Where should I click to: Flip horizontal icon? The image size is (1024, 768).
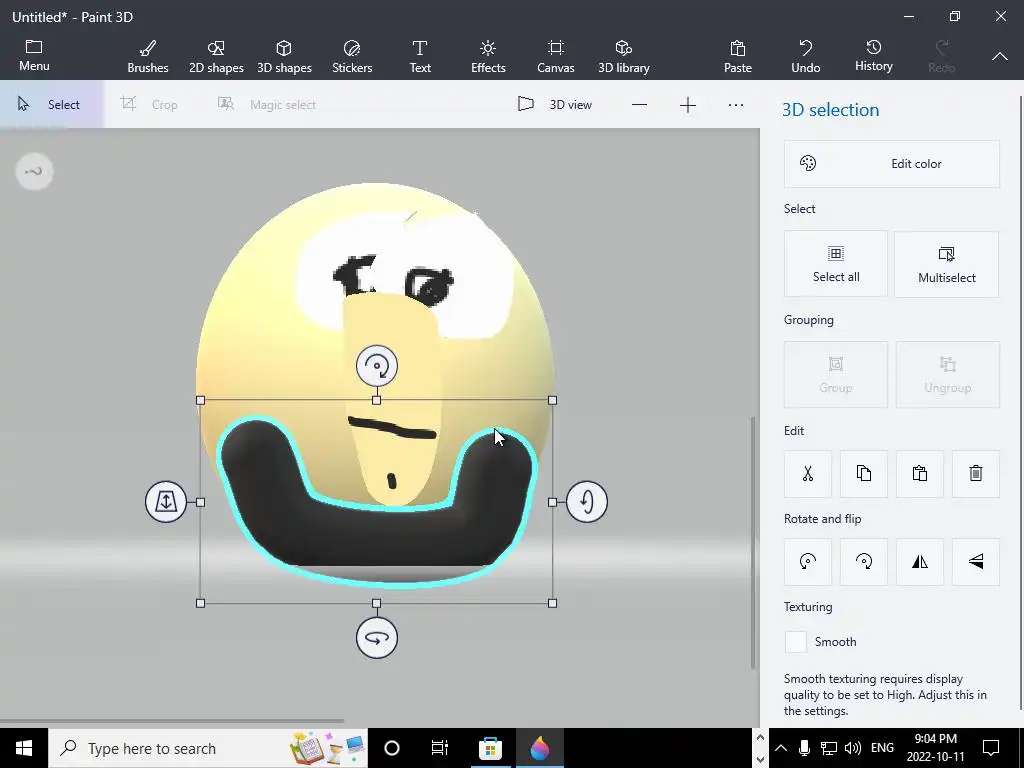point(920,562)
